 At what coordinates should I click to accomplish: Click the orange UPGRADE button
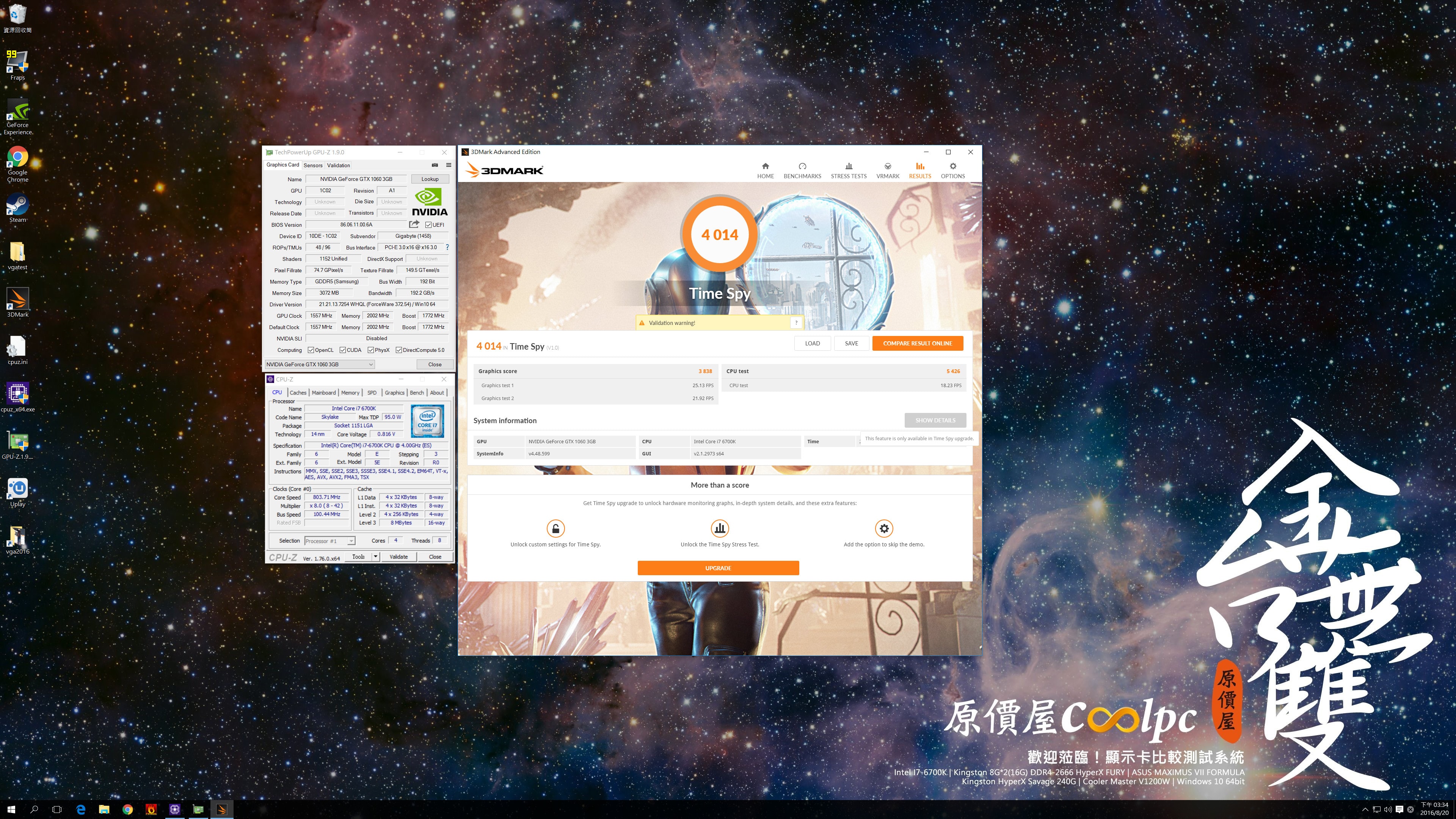coord(718,568)
